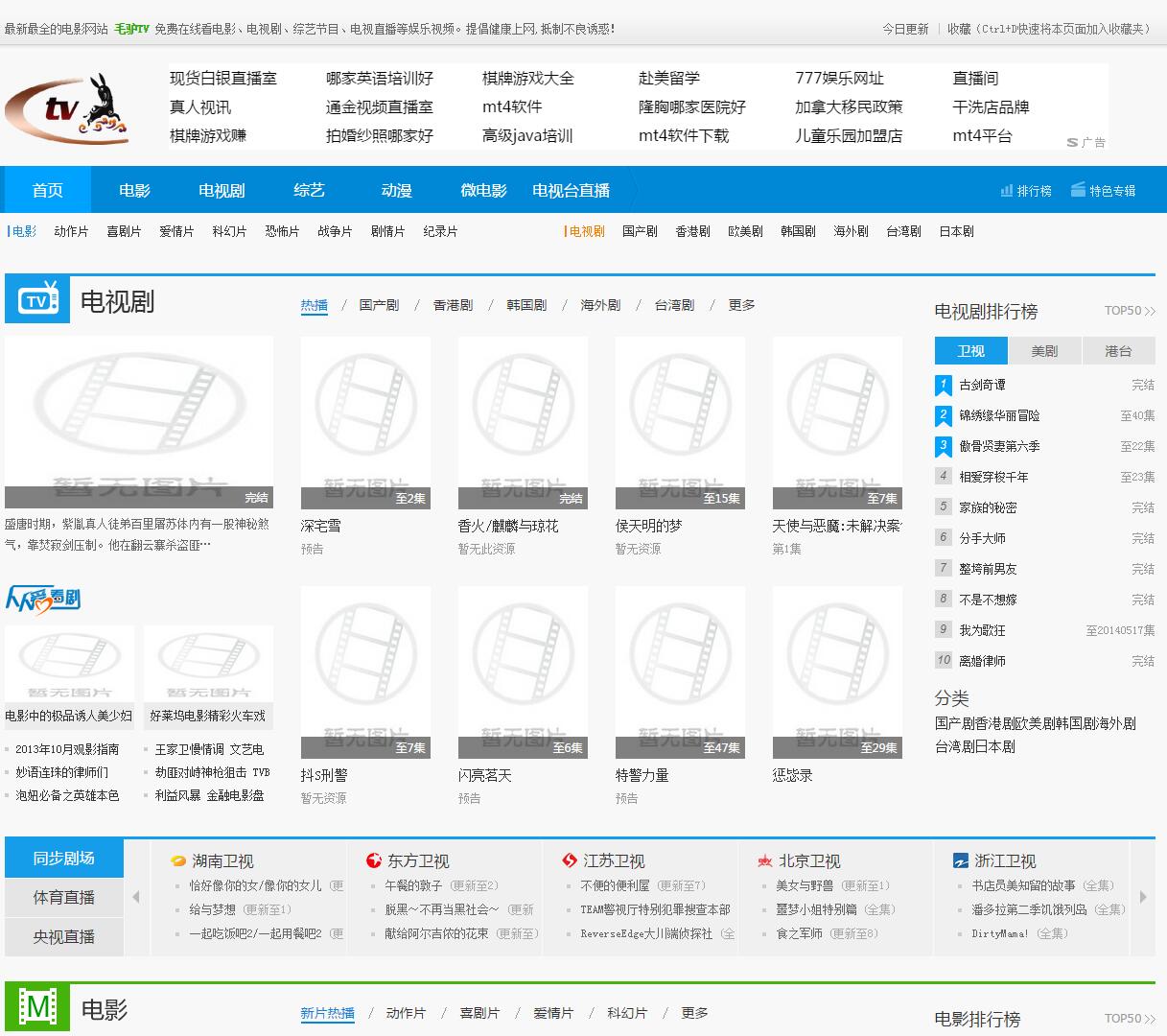This screenshot has width=1167, height=1036.
Task: Open the mt4软件下载 ad link
Action: pos(684,136)
